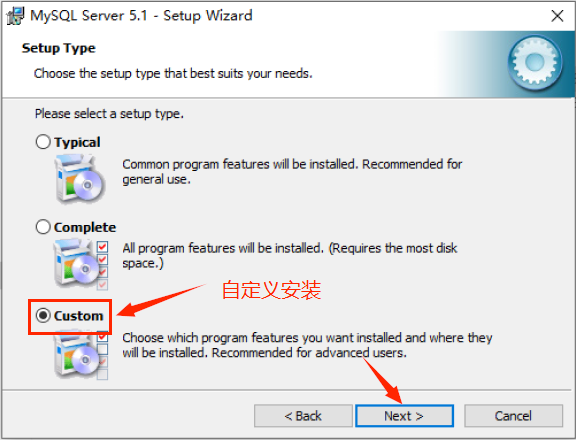Click the Complete option label text
Image resolution: width=576 pixels, height=440 pixels.
85,227
